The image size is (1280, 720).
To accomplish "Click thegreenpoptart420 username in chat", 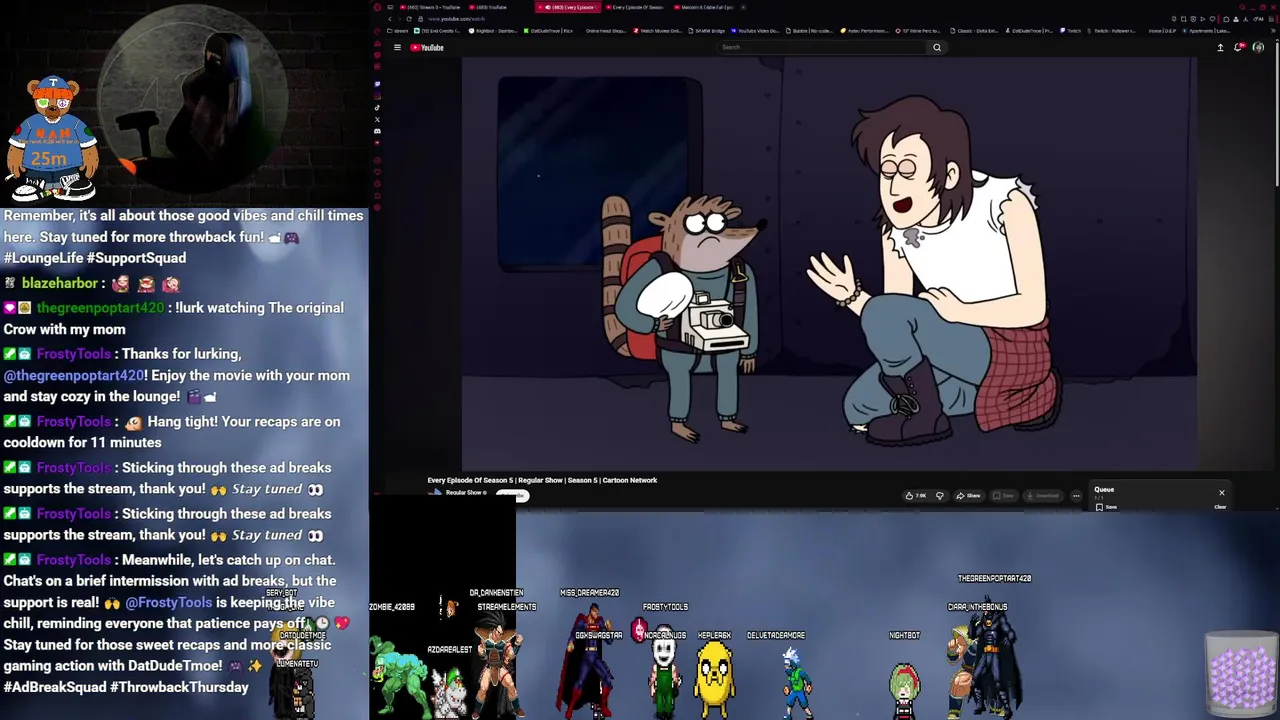I will 100,308.
